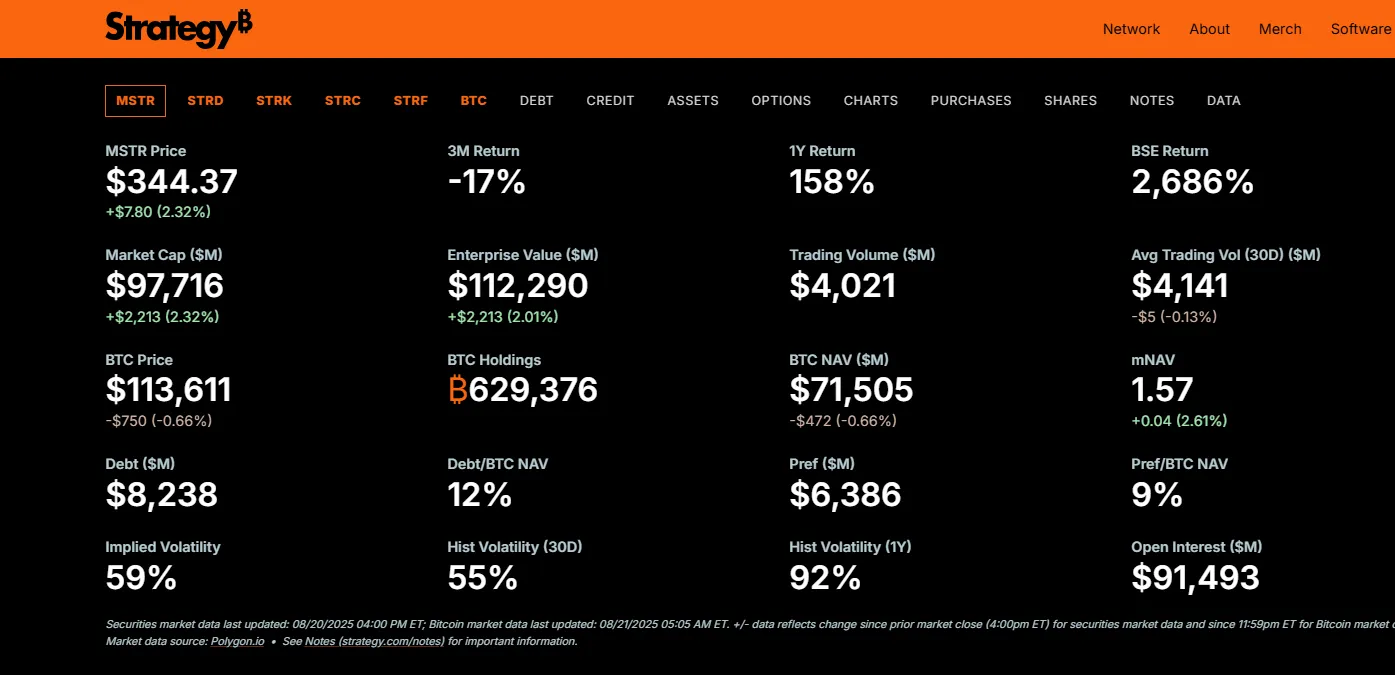1395x675 pixels.
Task: Open the CREDIT tab
Action: [x=610, y=101]
